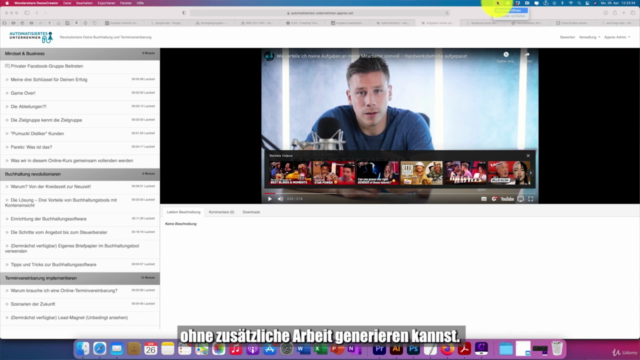Open Mail from the Dock

point(117,349)
